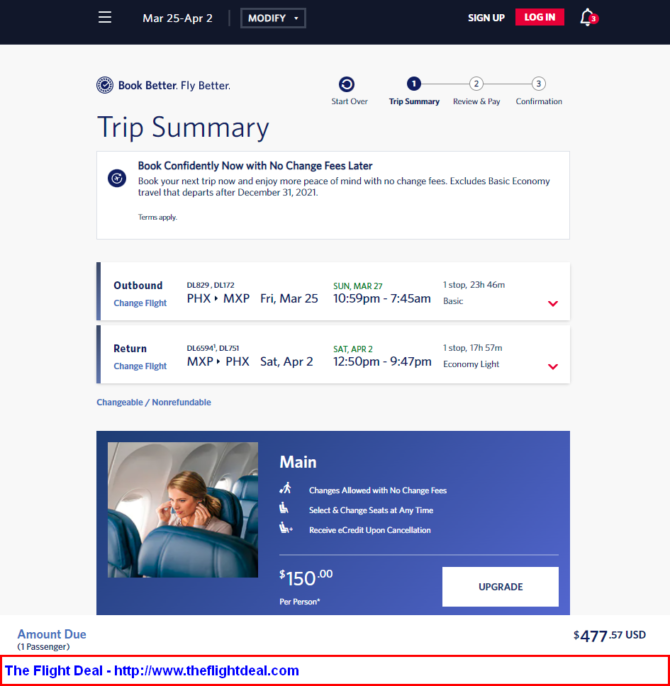Click the no change fees banner icon
This screenshot has width=670, height=686.
click(117, 178)
